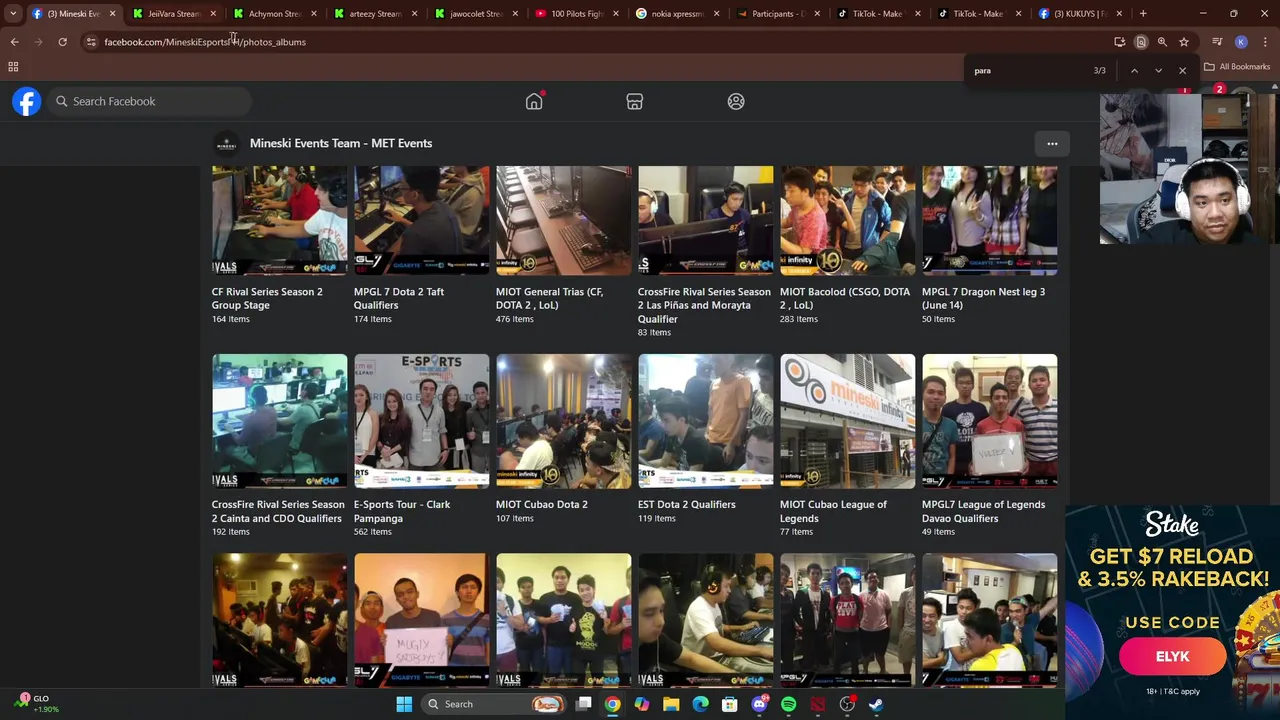
Task: Click the Mineski page avatar icon
Action: pos(227,143)
